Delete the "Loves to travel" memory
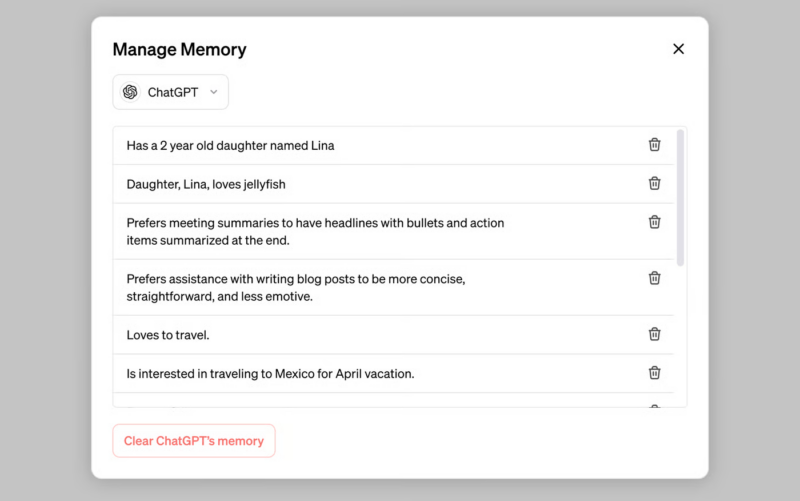The height and width of the screenshot is (501, 800). click(654, 334)
